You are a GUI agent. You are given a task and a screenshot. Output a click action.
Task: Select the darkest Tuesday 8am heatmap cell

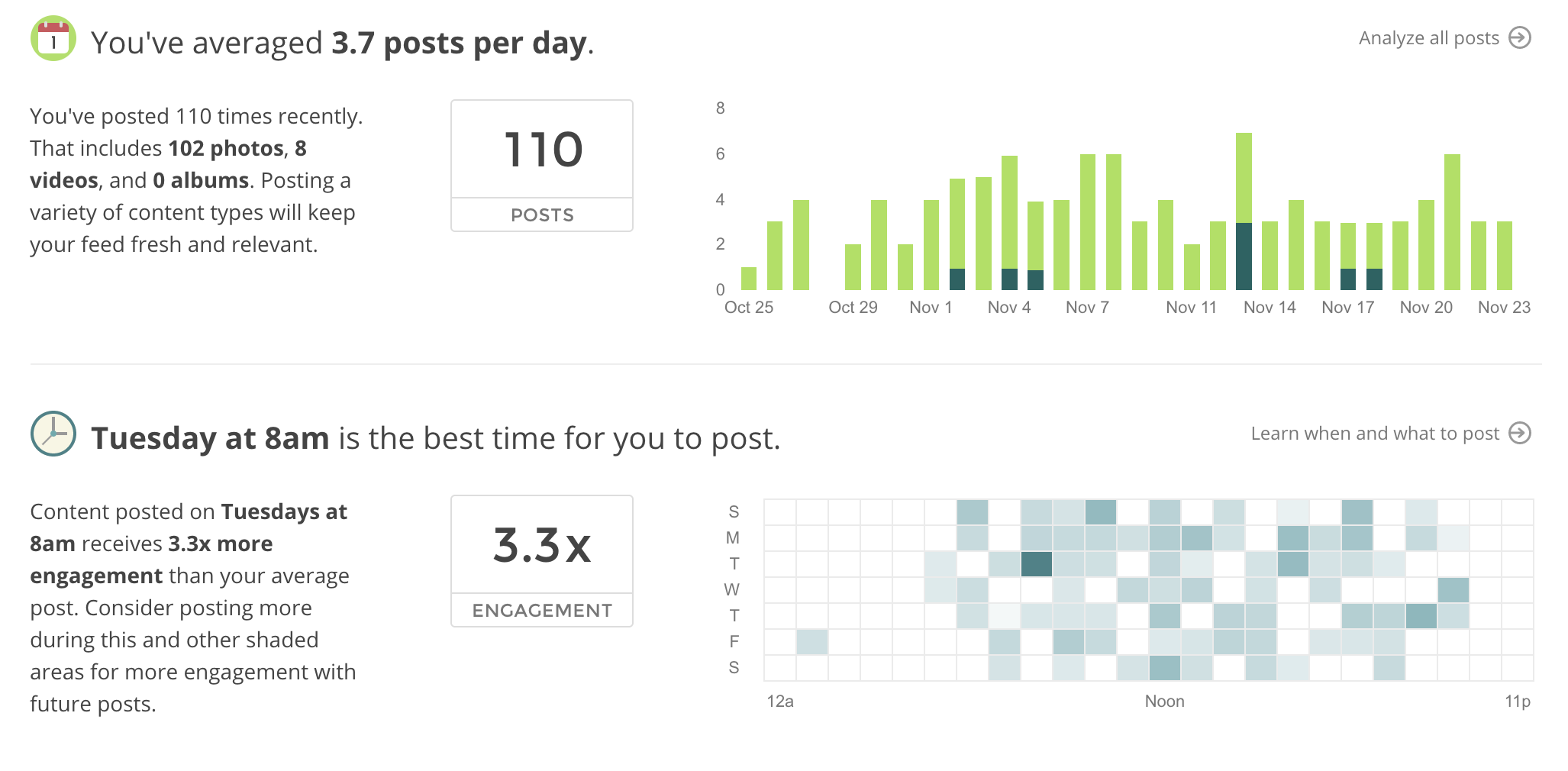1036,564
